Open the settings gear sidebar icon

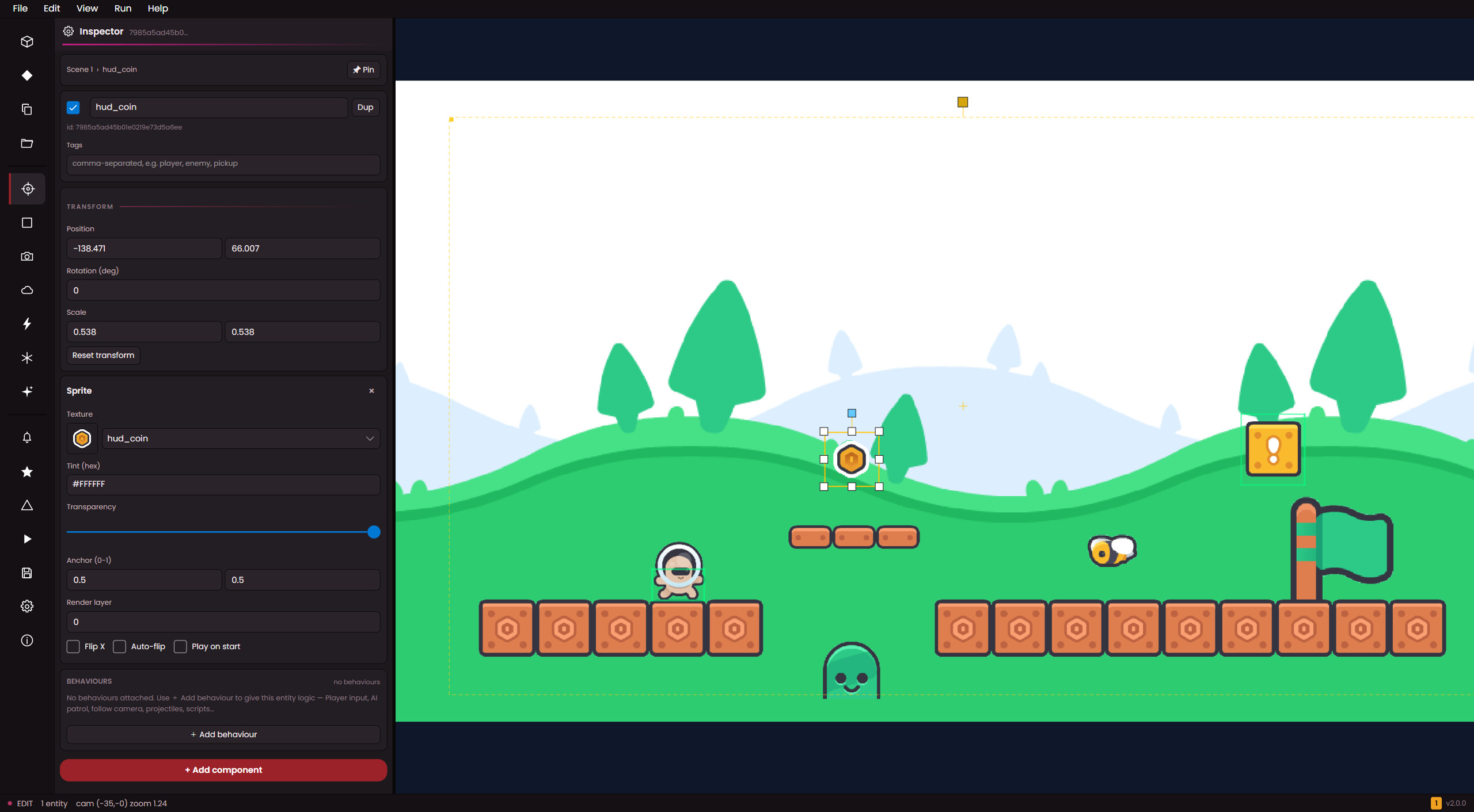click(27, 607)
